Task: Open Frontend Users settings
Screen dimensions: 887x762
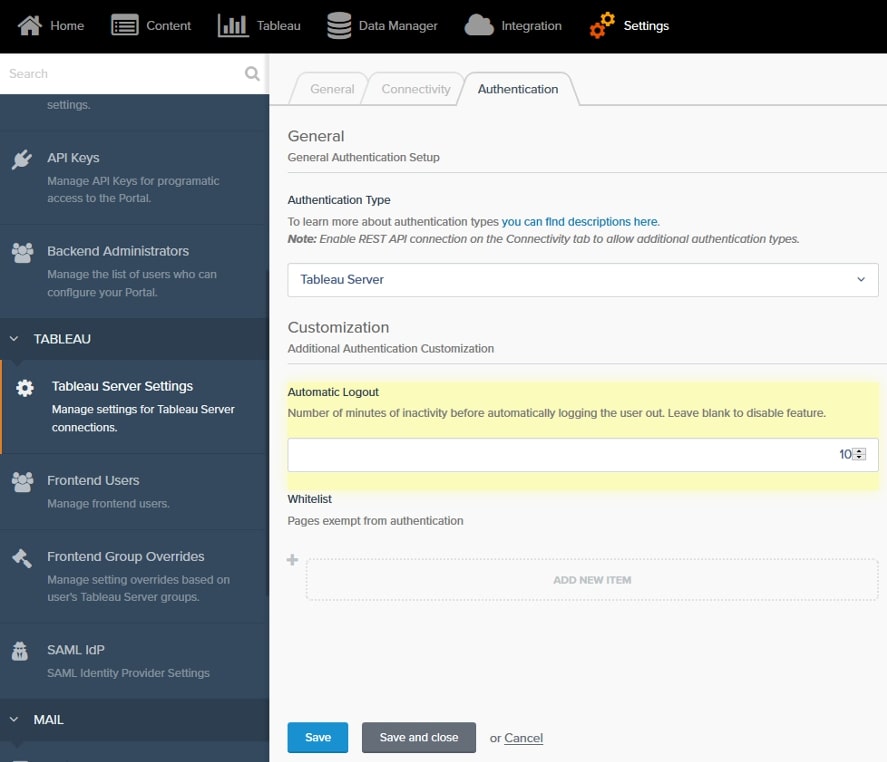Action: 134,491
